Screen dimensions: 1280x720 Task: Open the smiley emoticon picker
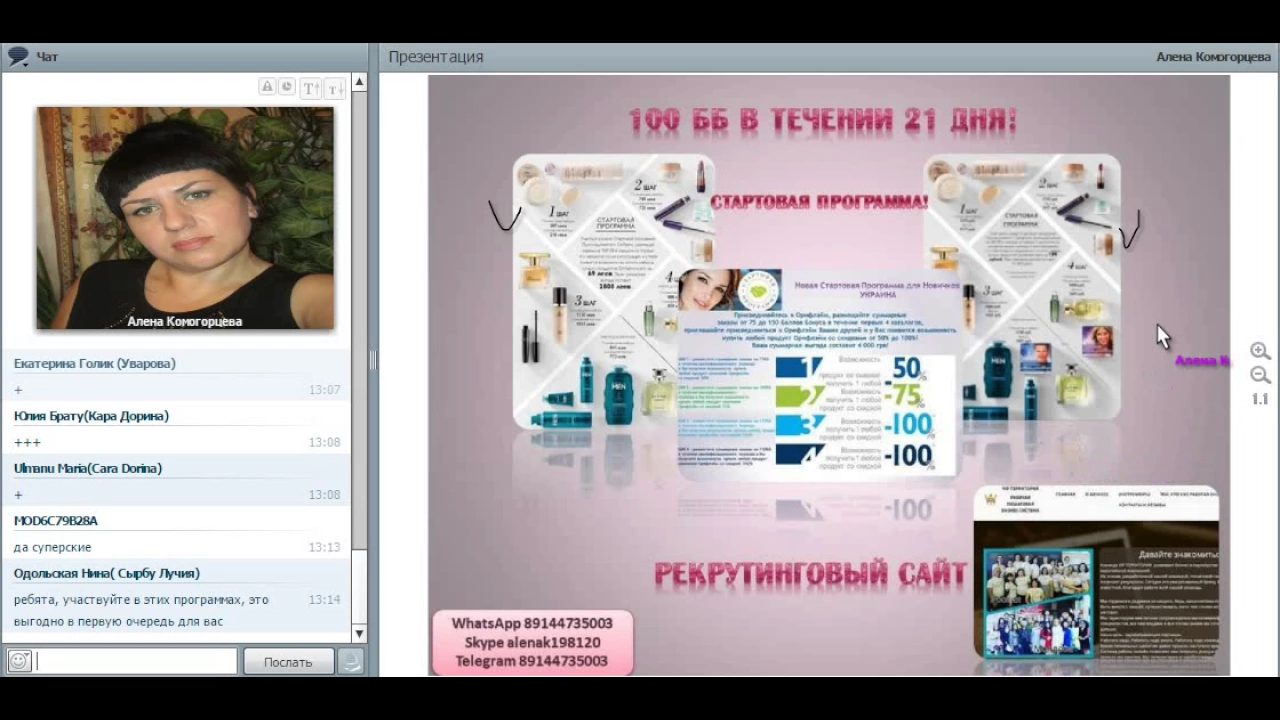19,661
